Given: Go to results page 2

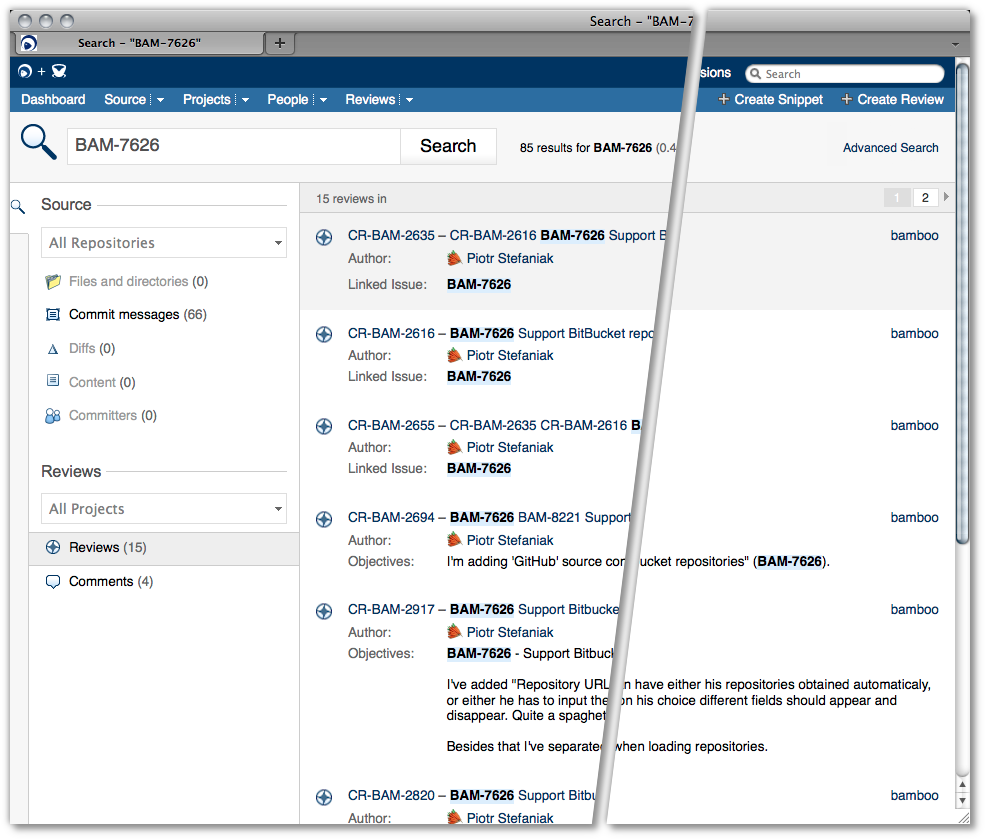Looking at the screenshot, I should tap(925, 198).
